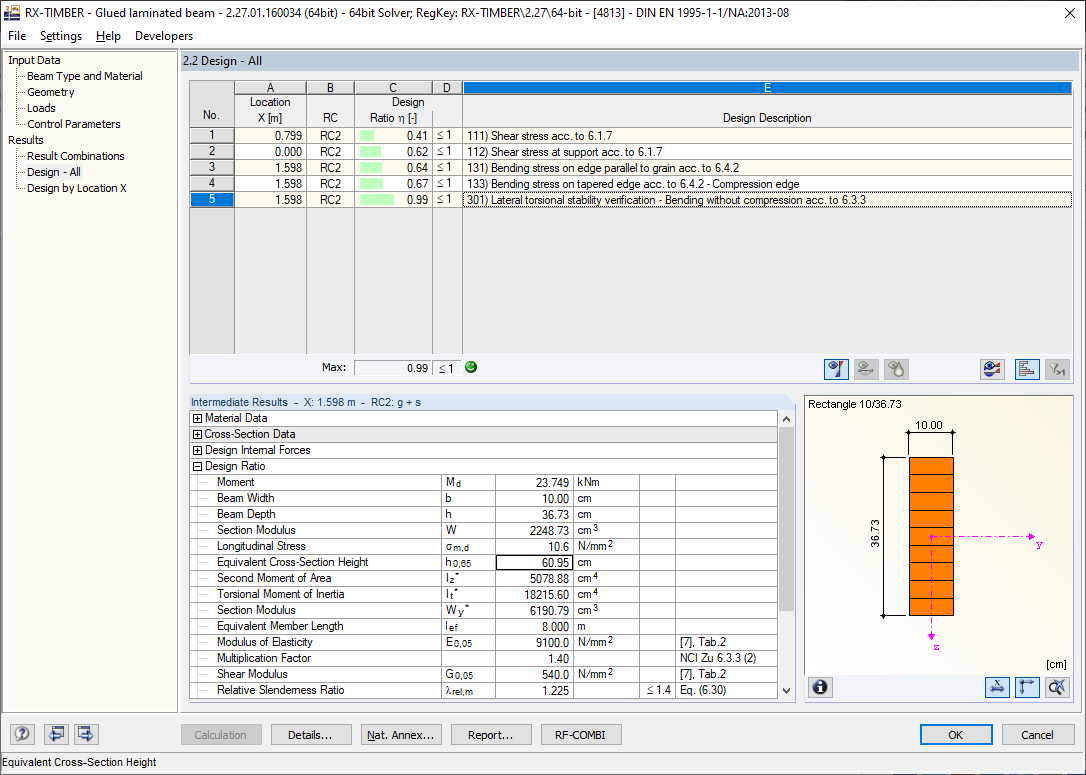
Task: Expand the Material Data section
Action: pos(197,418)
